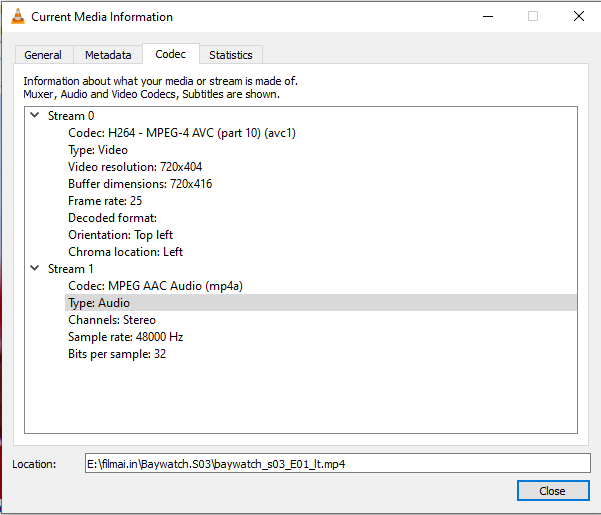Collapse the Stream 1 chevron
The height and width of the screenshot is (515, 601).
(x=35, y=268)
